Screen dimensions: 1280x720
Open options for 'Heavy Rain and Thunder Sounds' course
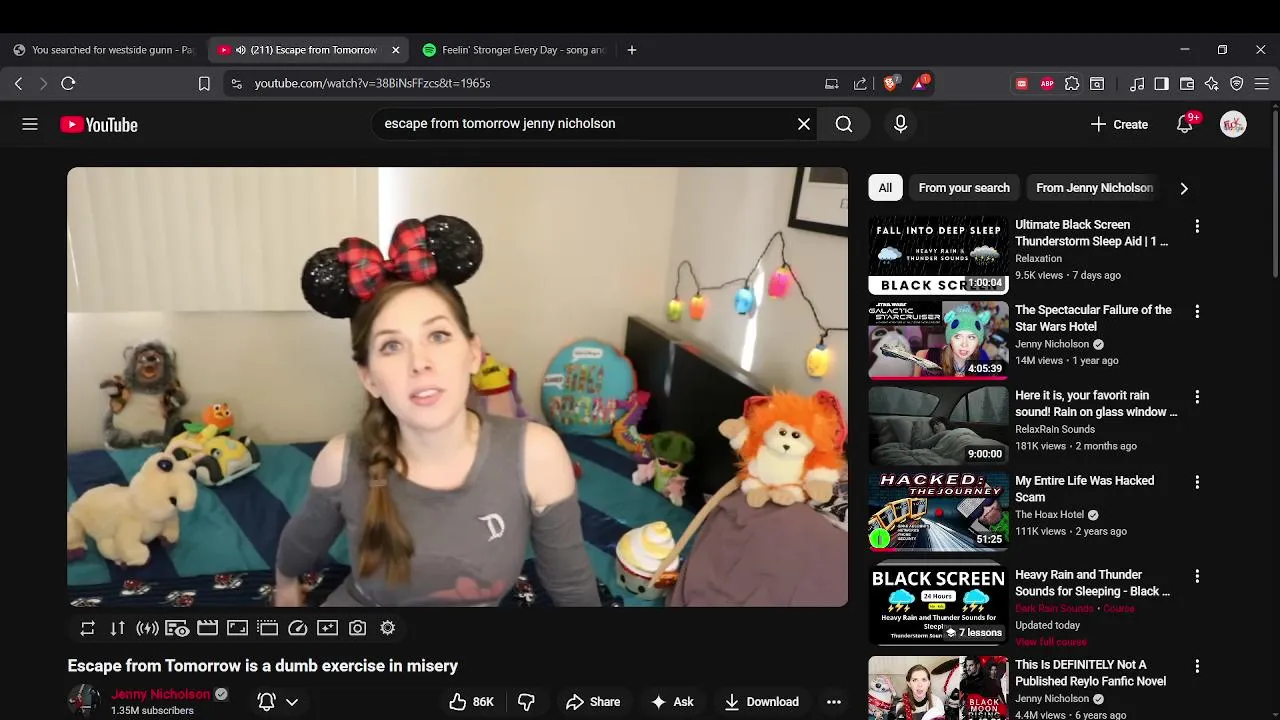point(1197,576)
